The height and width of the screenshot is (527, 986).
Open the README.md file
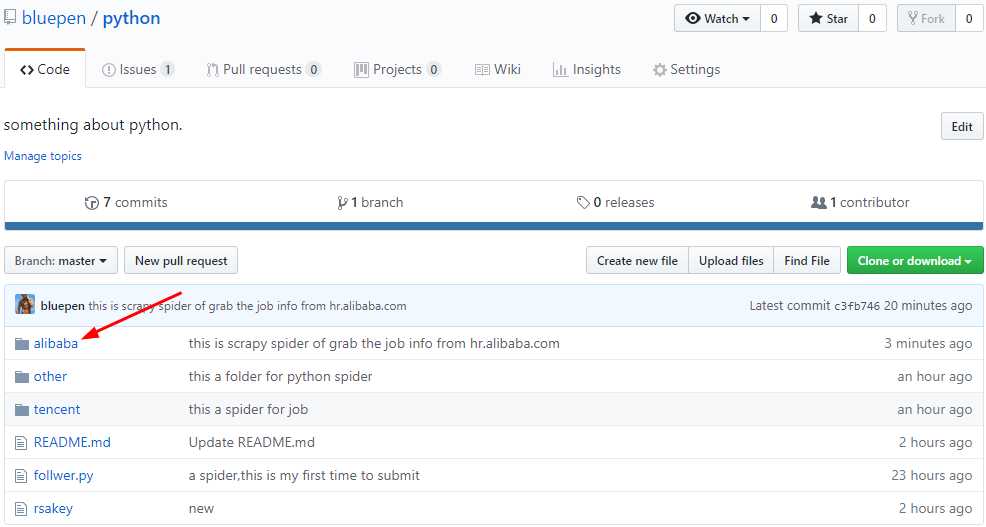pos(72,443)
